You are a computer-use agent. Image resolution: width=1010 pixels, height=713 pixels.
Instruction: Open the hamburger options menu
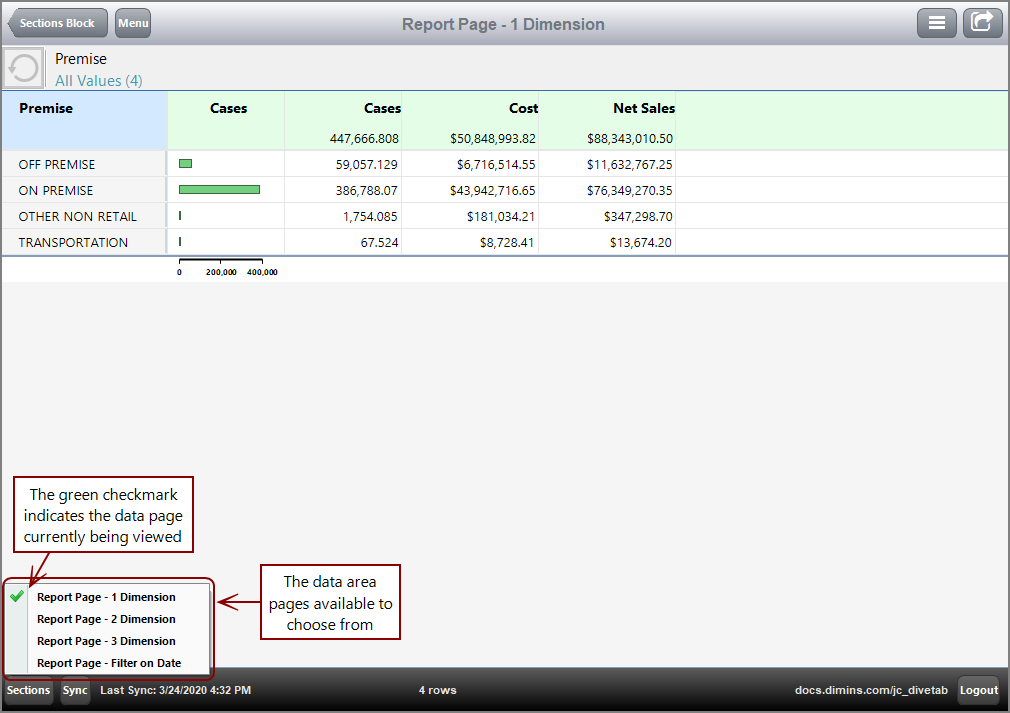[937, 22]
